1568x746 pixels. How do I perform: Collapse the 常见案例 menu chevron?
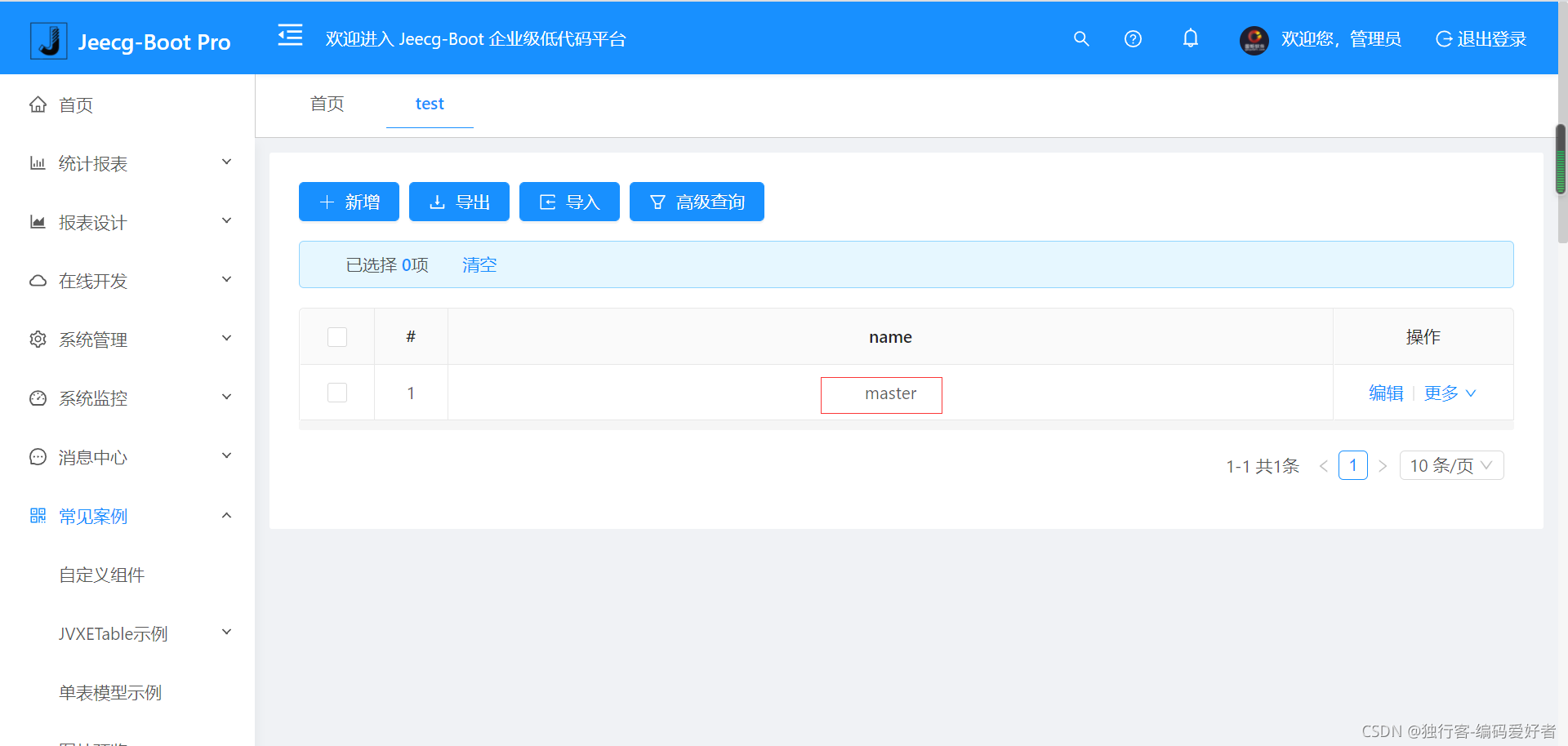(227, 515)
